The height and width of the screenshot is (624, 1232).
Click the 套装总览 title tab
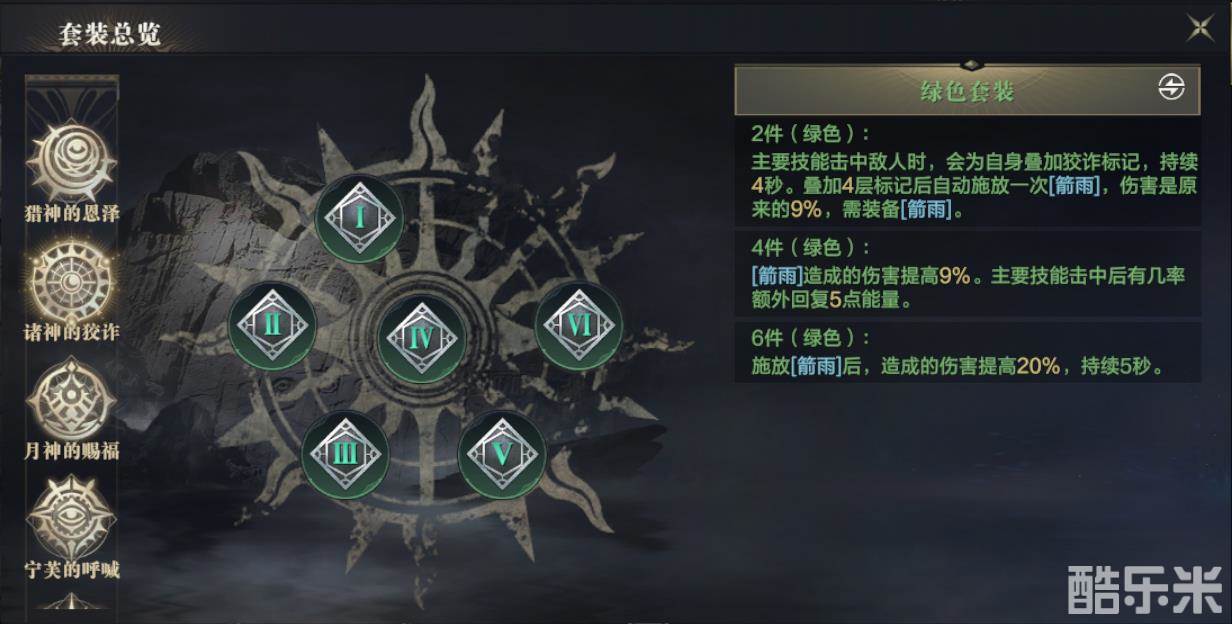(109, 33)
